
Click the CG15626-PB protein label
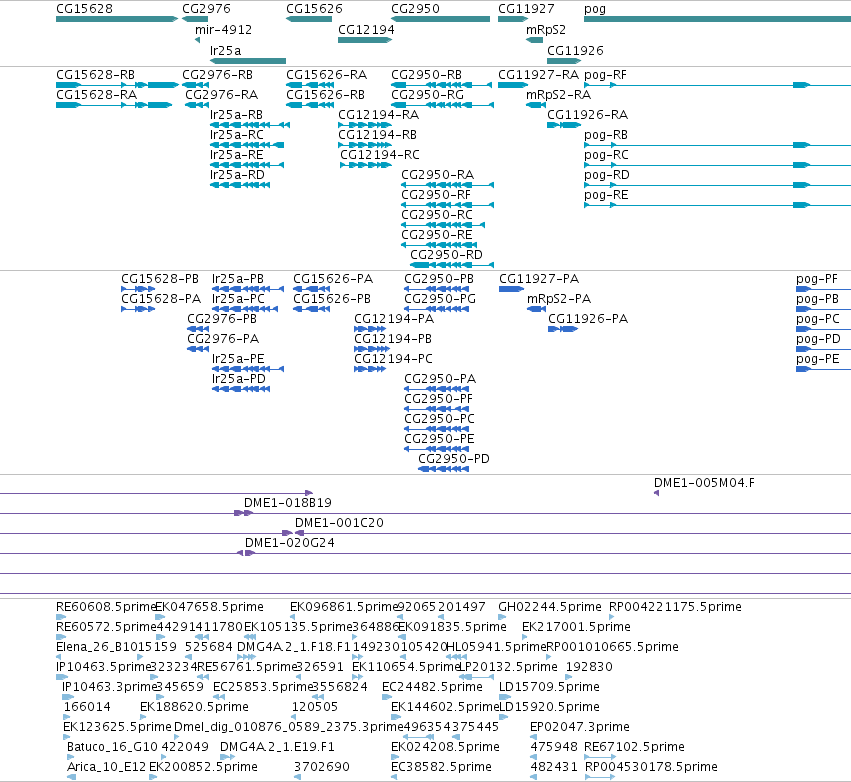[x=332, y=298]
